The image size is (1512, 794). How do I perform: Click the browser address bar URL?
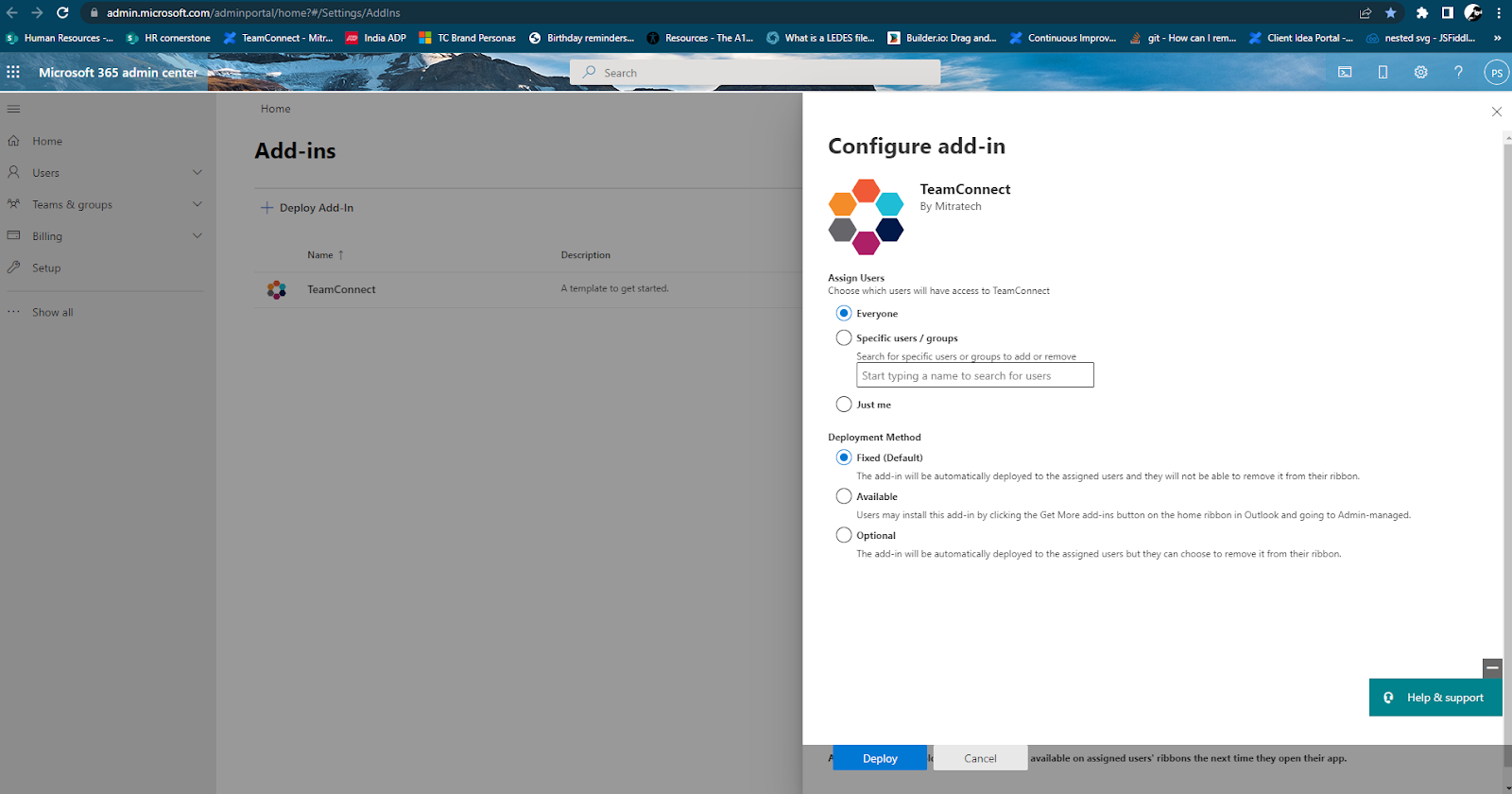(x=253, y=13)
